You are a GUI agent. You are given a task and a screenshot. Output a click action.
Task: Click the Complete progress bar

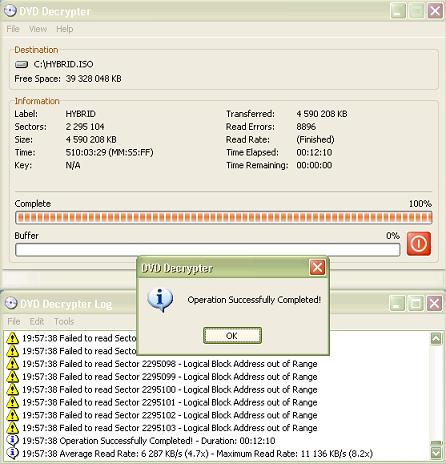point(224,217)
